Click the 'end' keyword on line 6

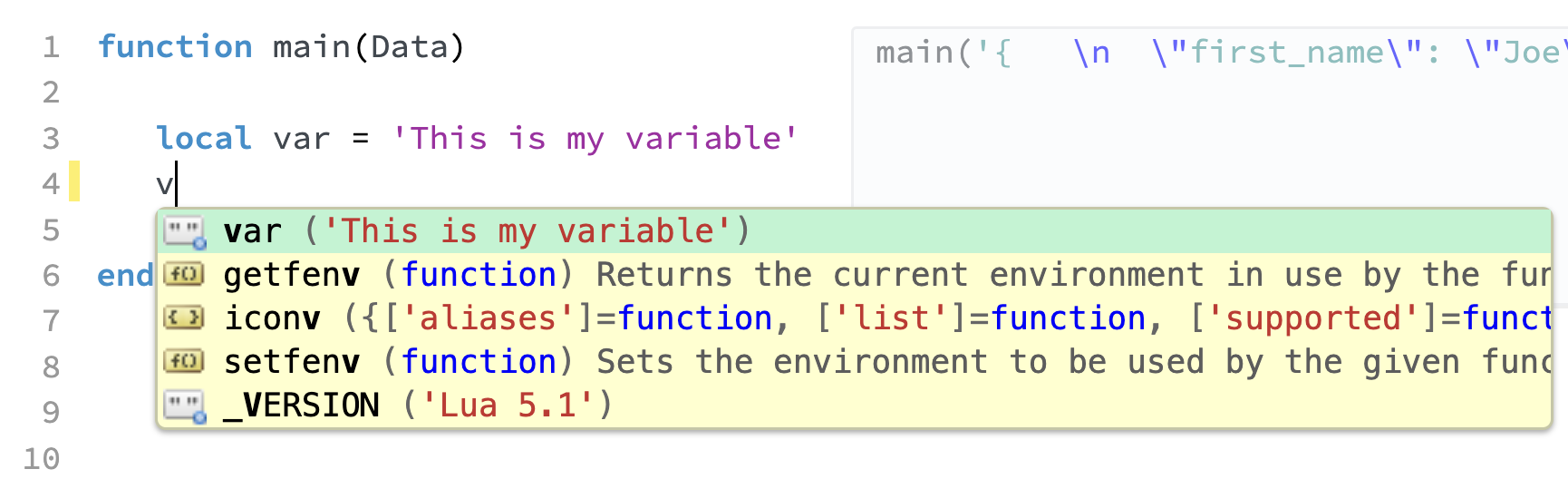click(125, 276)
